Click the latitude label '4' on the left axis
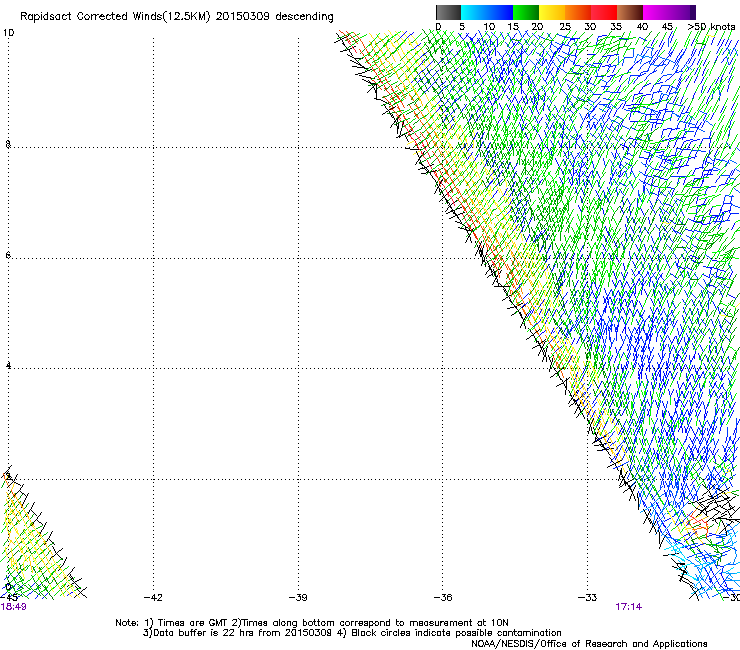Viewport: 740px width, 650px height. pyautogui.click(x=8, y=365)
